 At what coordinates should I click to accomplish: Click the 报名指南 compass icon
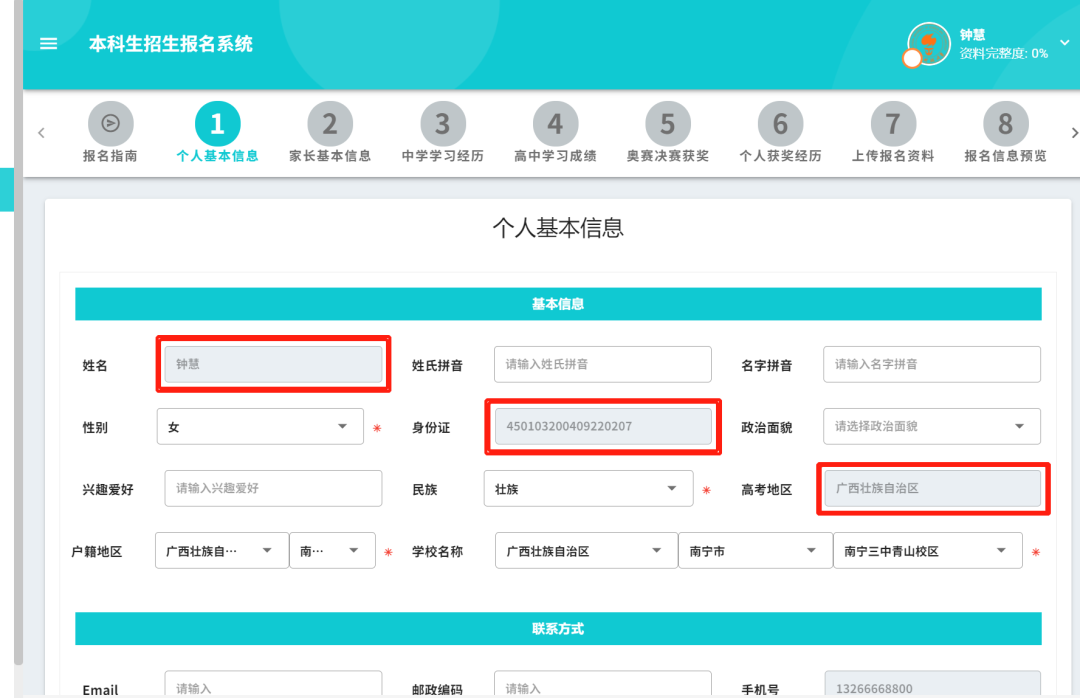pos(110,124)
